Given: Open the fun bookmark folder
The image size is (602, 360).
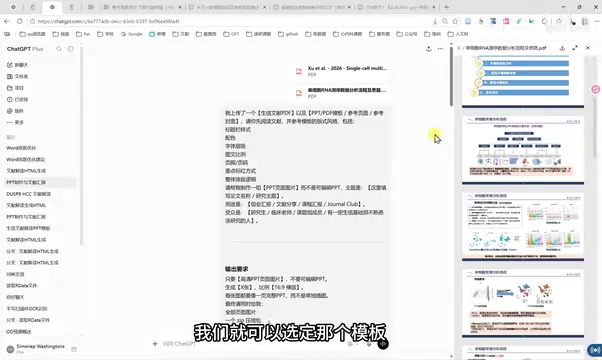Looking at the screenshot, I should [x=83, y=34].
